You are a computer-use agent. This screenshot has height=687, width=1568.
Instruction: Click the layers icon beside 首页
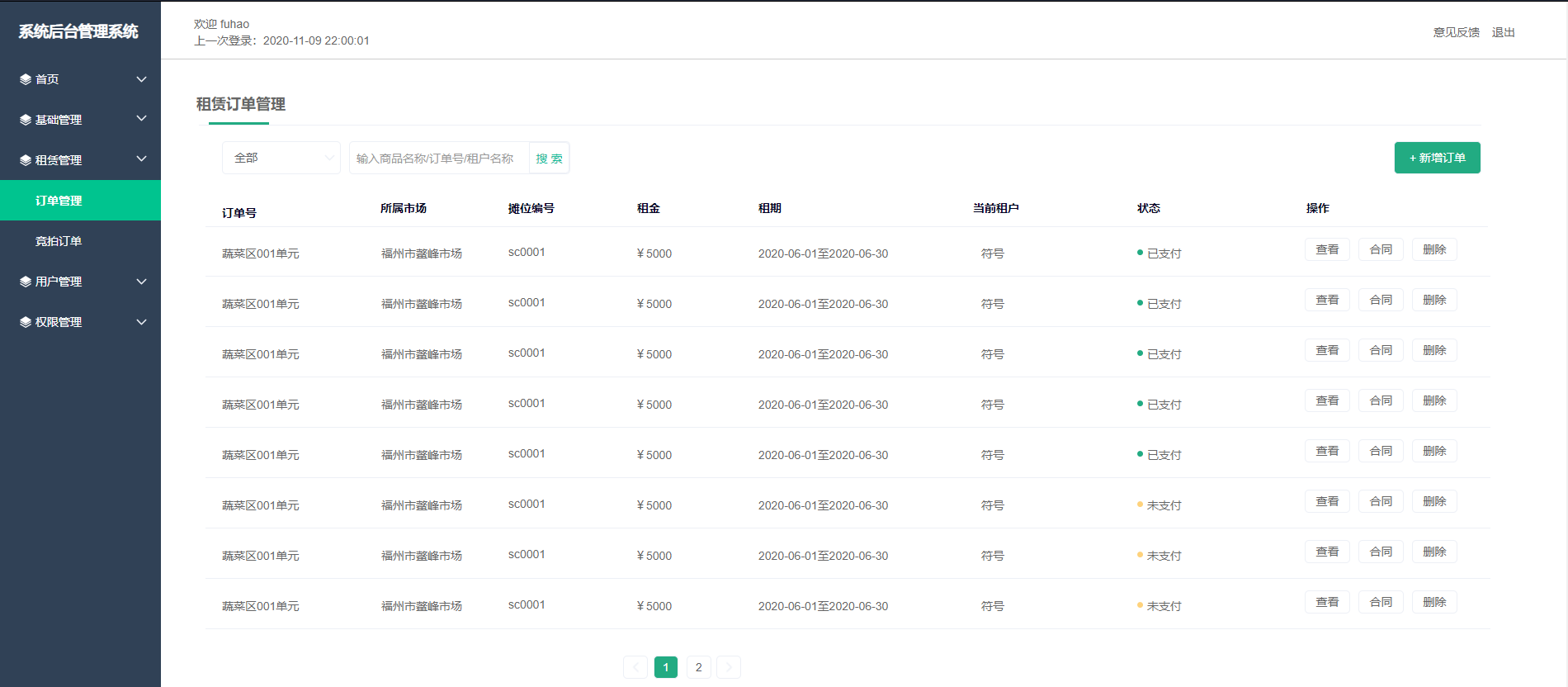click(x=26, y=79)
